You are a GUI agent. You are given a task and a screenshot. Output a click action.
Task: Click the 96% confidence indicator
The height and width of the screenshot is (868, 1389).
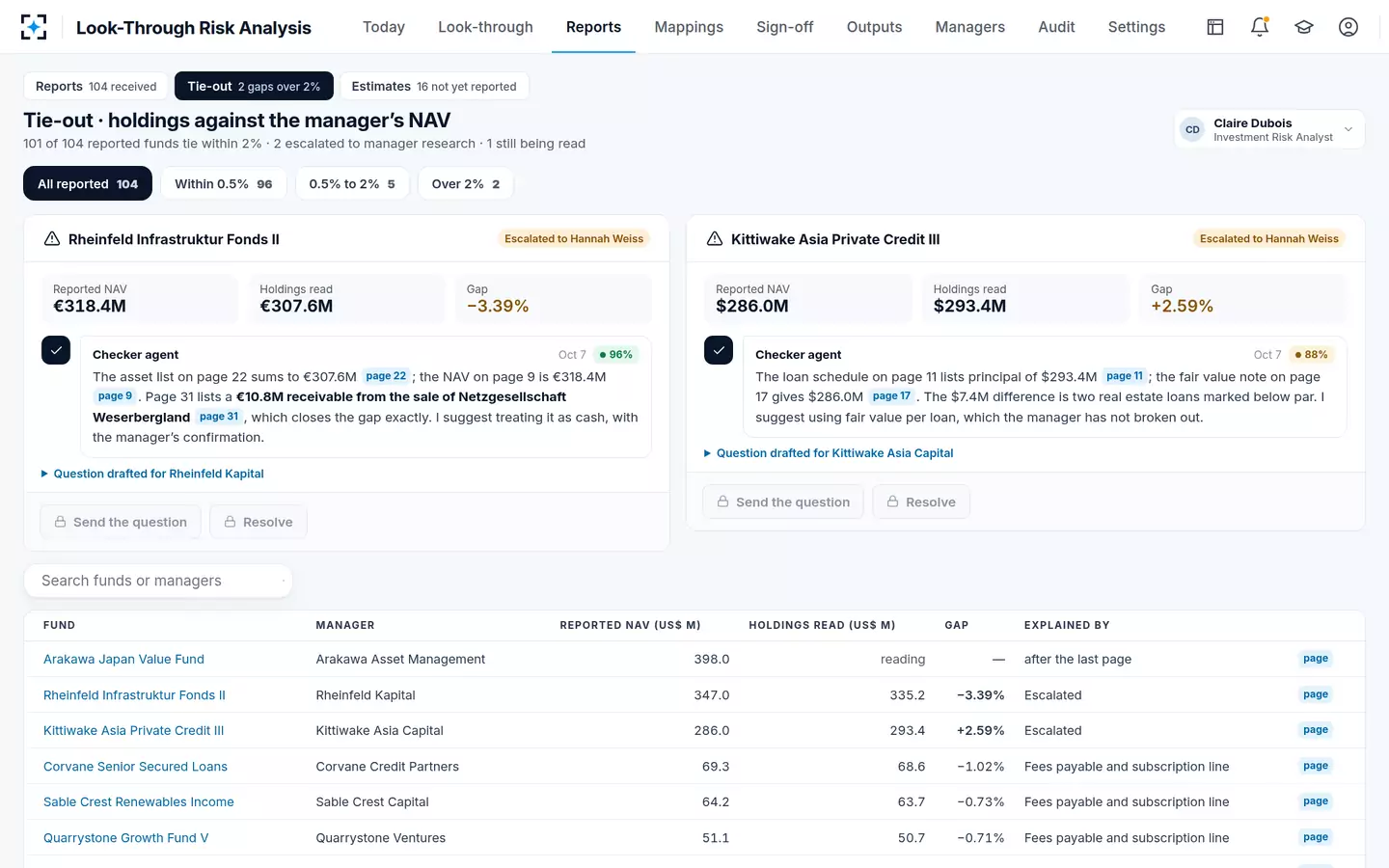[616, 355]
